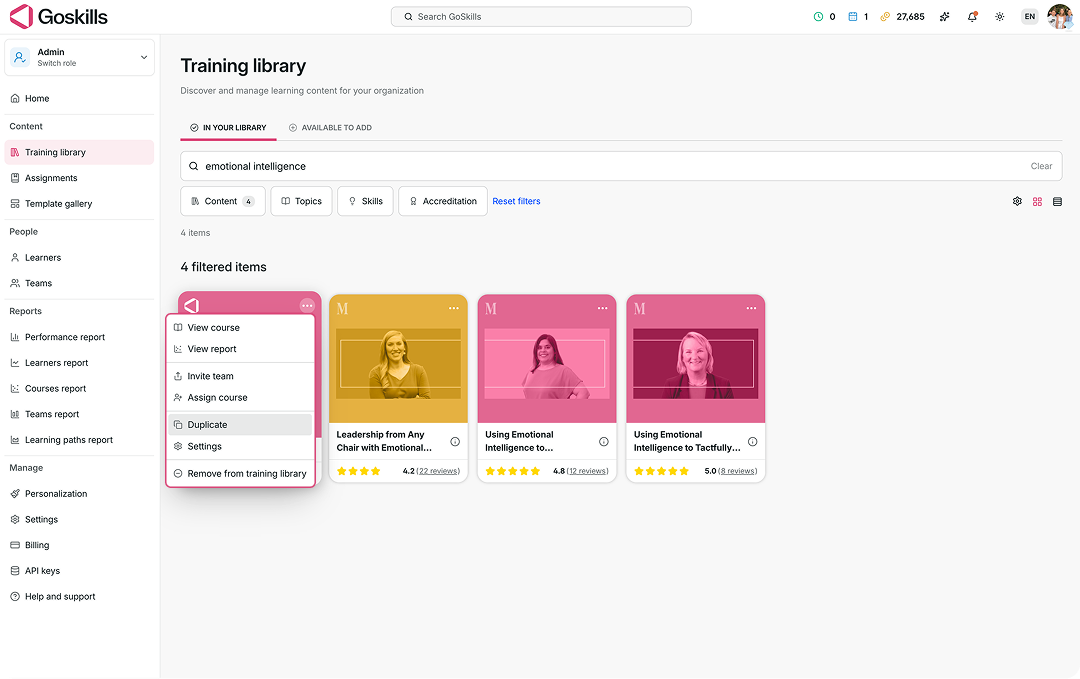
Task: Open the 22 reviews link
Action: point(438,471)
